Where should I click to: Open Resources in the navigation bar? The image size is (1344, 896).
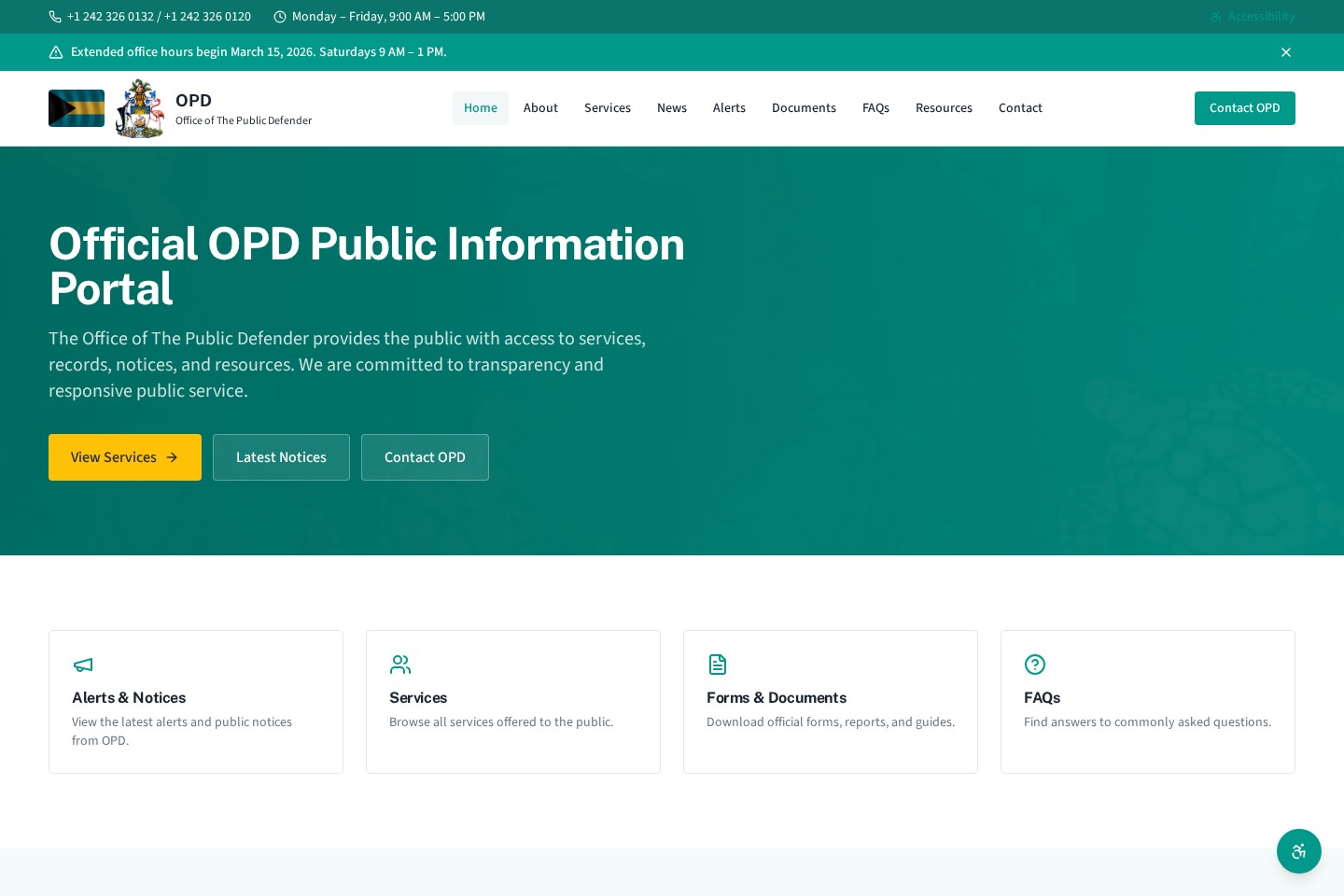(x=944, y=108)
